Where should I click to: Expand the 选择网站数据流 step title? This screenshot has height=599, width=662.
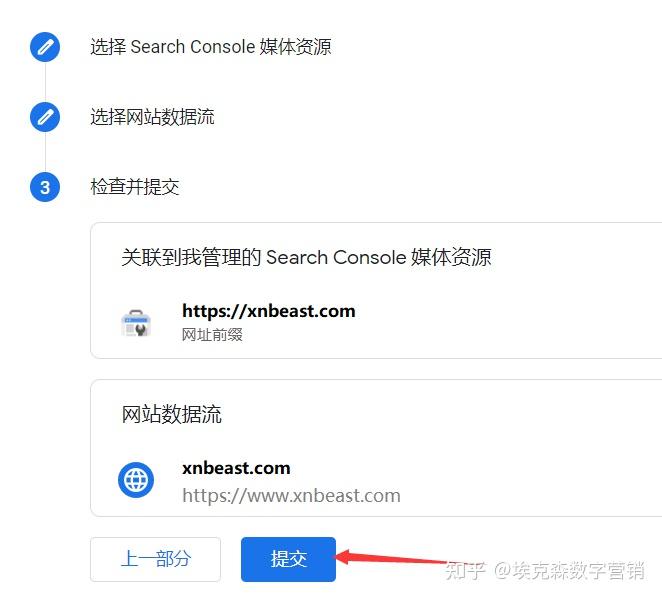click(x=152, y=117)
